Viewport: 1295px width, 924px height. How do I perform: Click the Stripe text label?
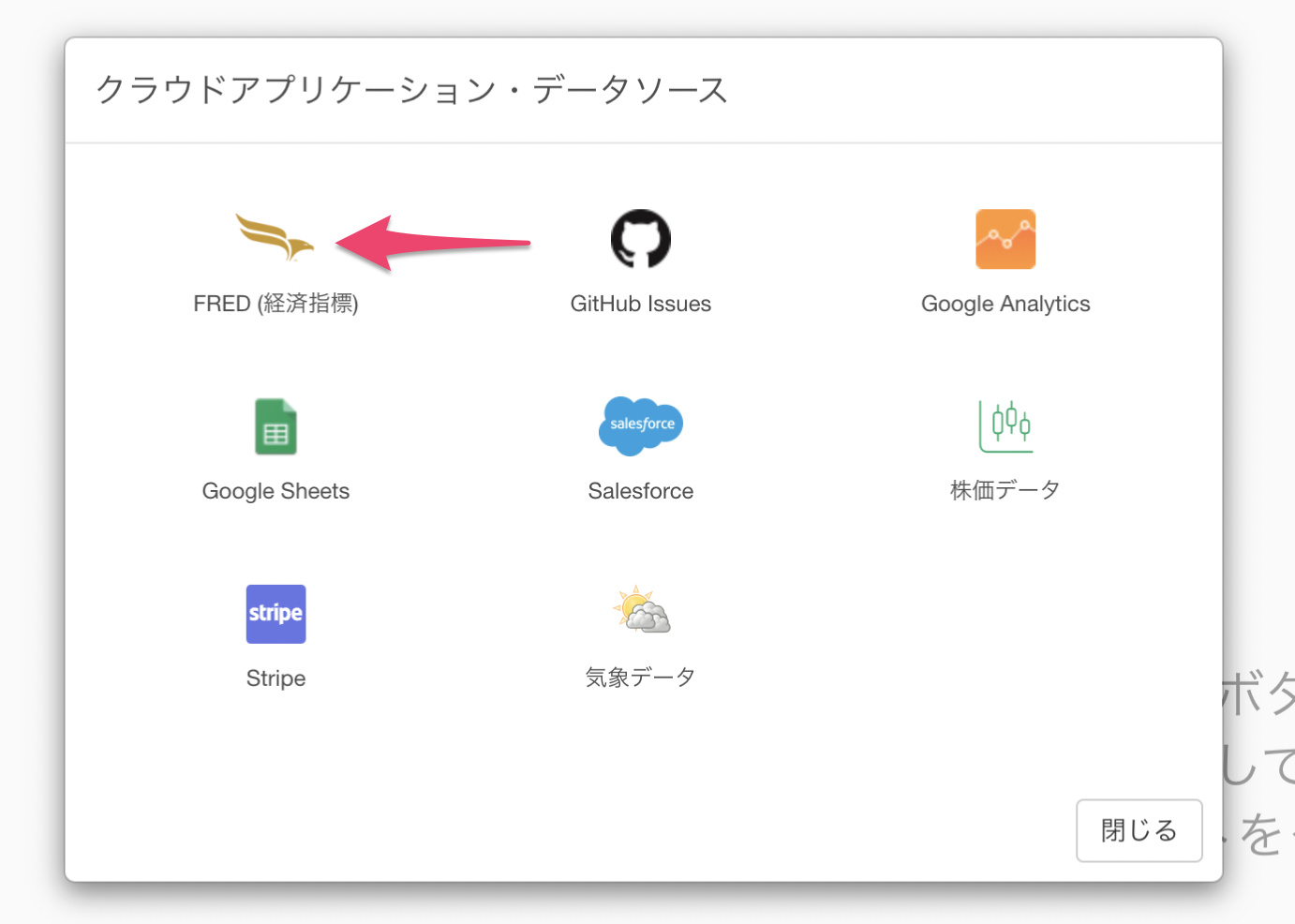pos(275,678)
